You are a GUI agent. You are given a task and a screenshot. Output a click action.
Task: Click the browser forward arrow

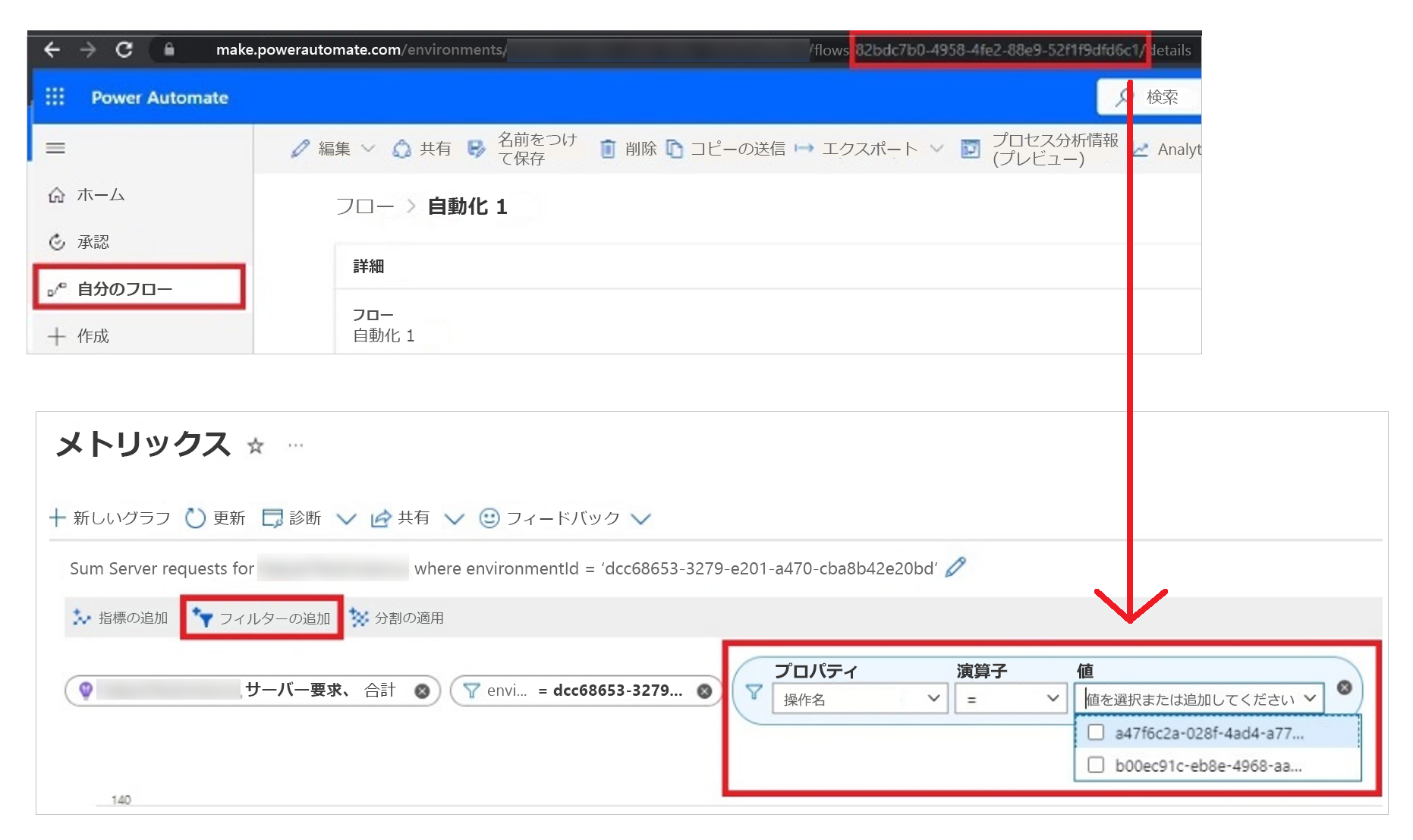[x=88, y=50]
